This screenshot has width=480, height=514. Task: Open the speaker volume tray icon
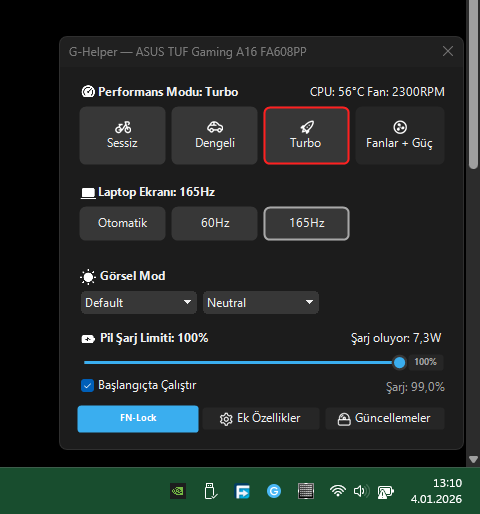[x=362, y=491]
